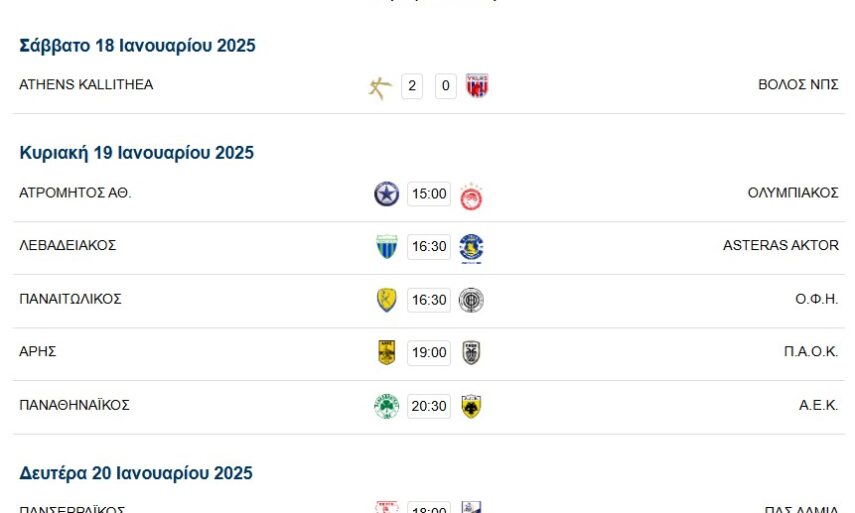The height and width of the screenshot is (513, 855).
Task: Click the Olympiacos red crest
Action: (471, 196)
